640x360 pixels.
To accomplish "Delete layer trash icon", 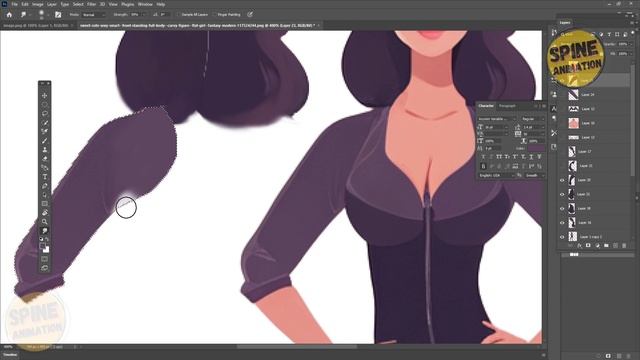I will (x=624, y=246).
